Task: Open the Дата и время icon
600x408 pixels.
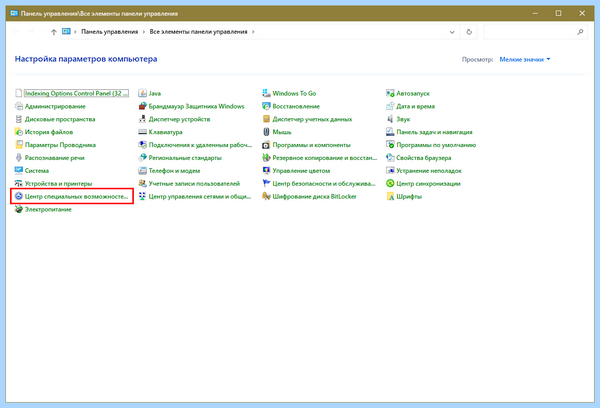Action: tap(390, 106)
